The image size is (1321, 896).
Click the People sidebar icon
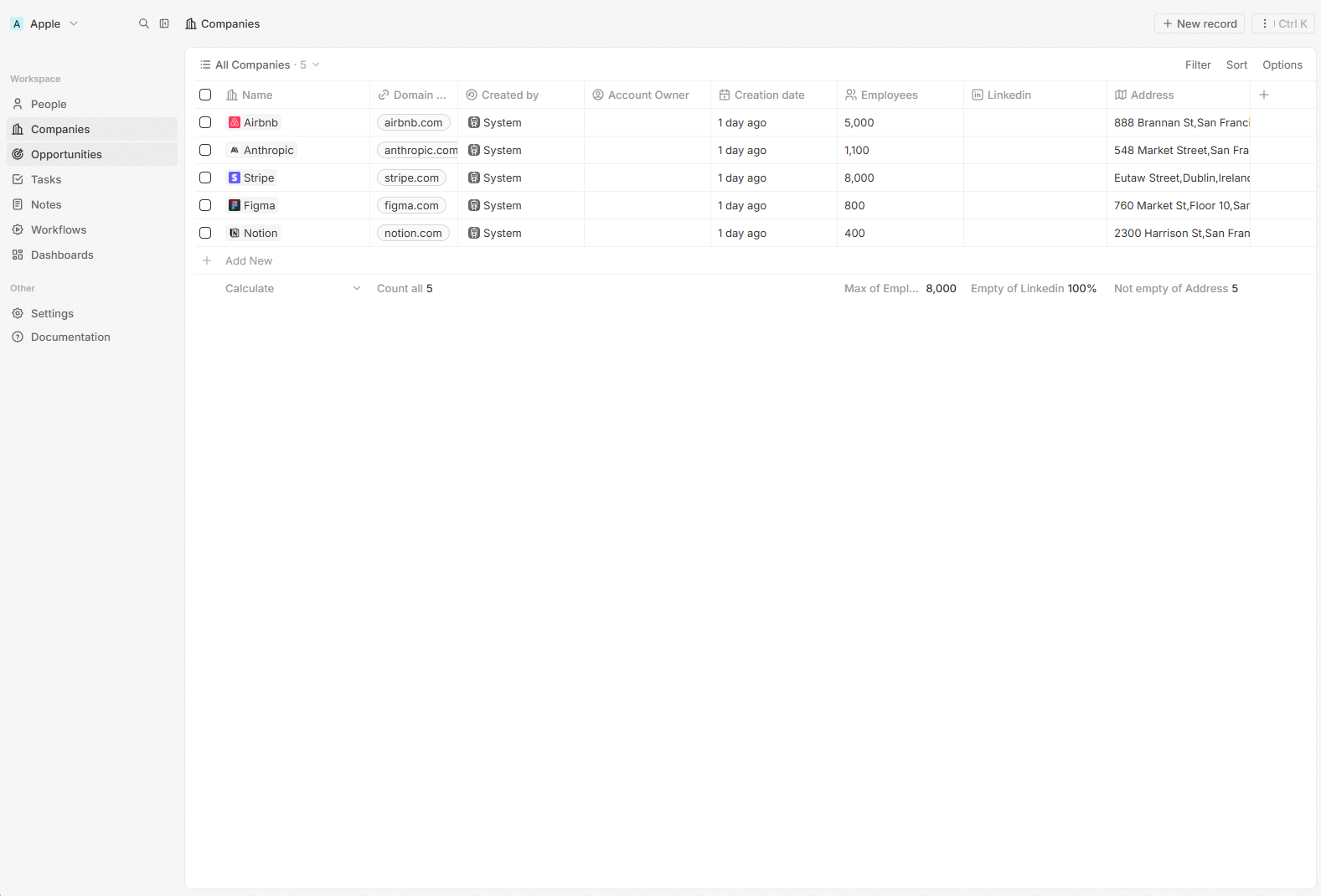18,104
